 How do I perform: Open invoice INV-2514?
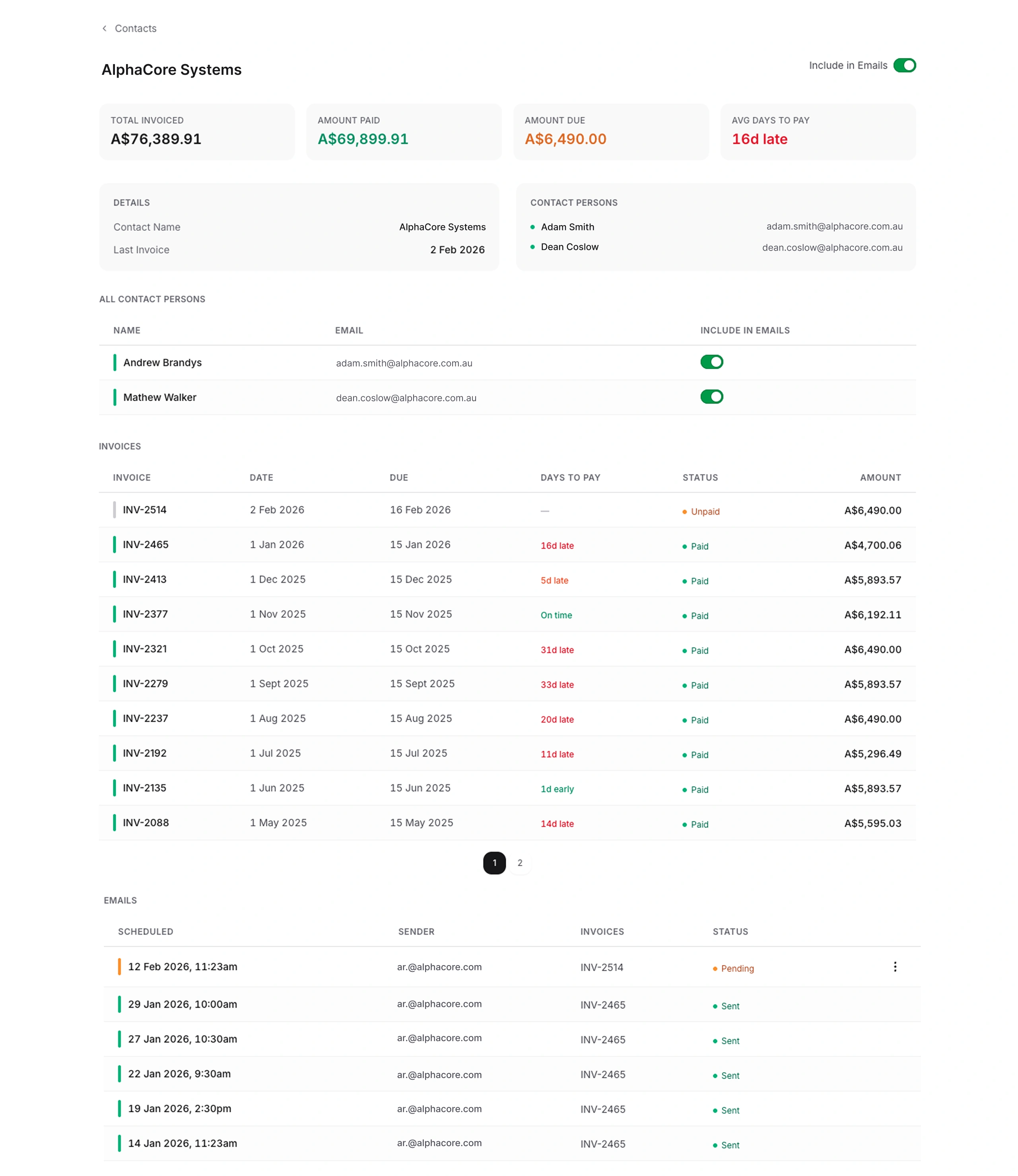point(145,510)
